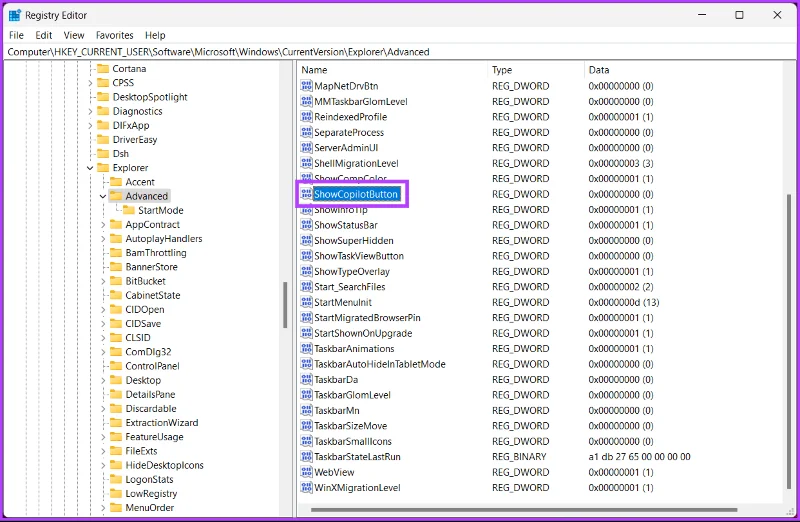Select the HideDesktopIcons key

point(164,465)
